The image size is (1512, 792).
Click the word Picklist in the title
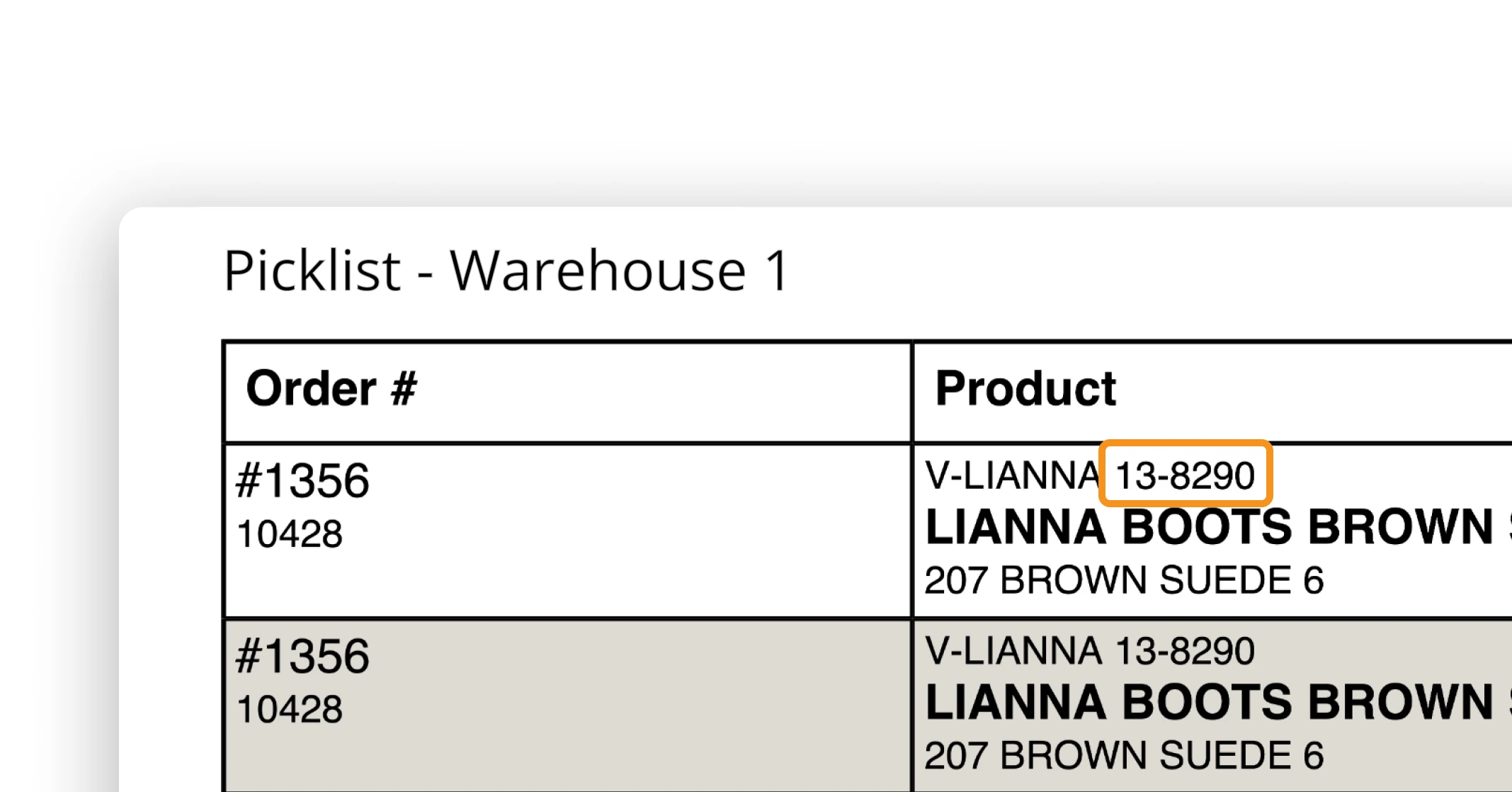(x=312, y=271)
